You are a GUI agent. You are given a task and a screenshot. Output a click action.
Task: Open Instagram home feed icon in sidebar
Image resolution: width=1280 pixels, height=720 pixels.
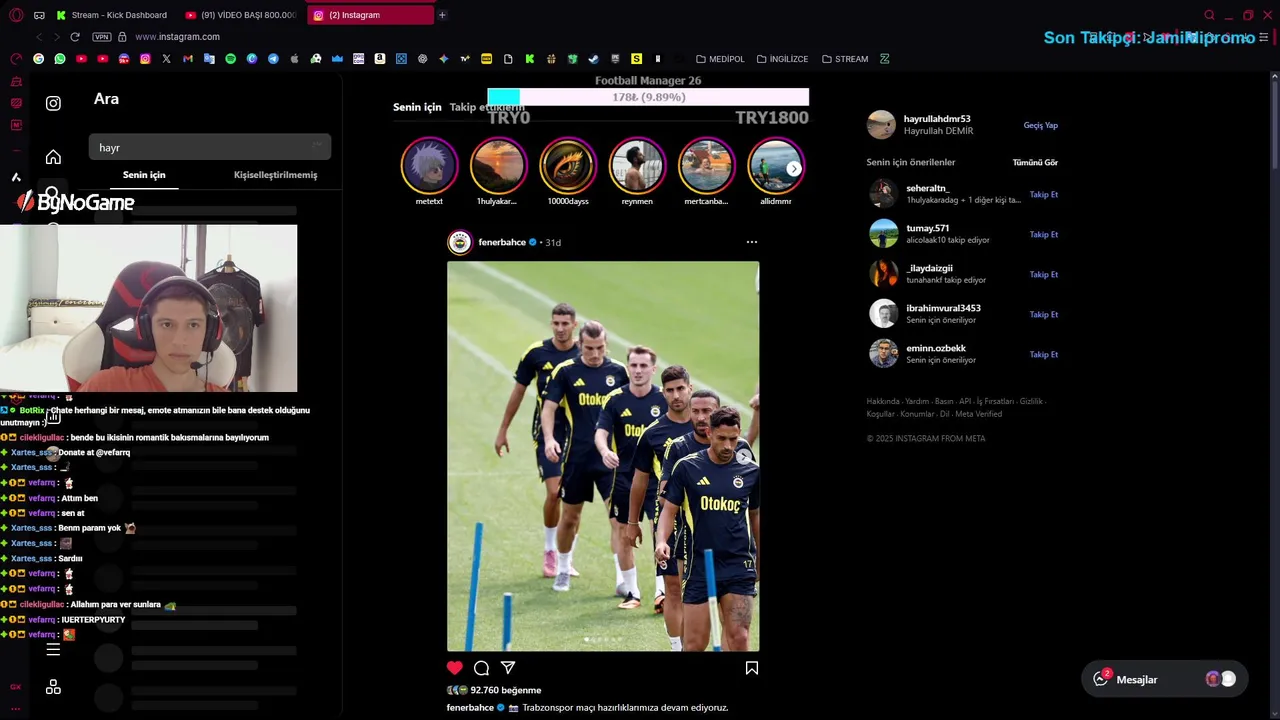click(x=53, y=157)
